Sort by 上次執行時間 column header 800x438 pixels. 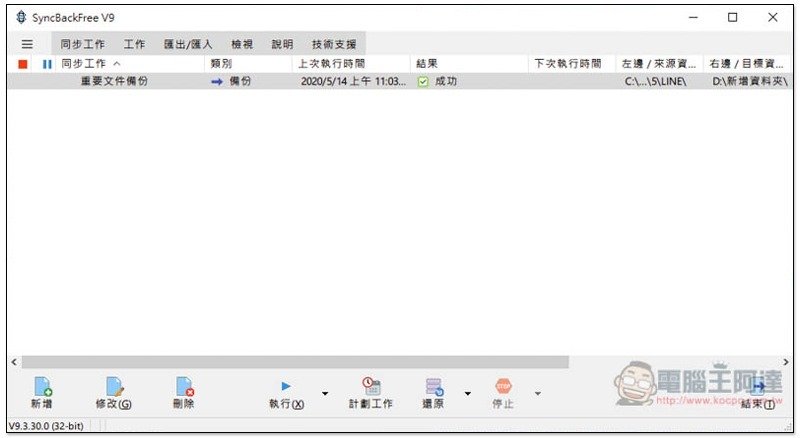(352, 64)
